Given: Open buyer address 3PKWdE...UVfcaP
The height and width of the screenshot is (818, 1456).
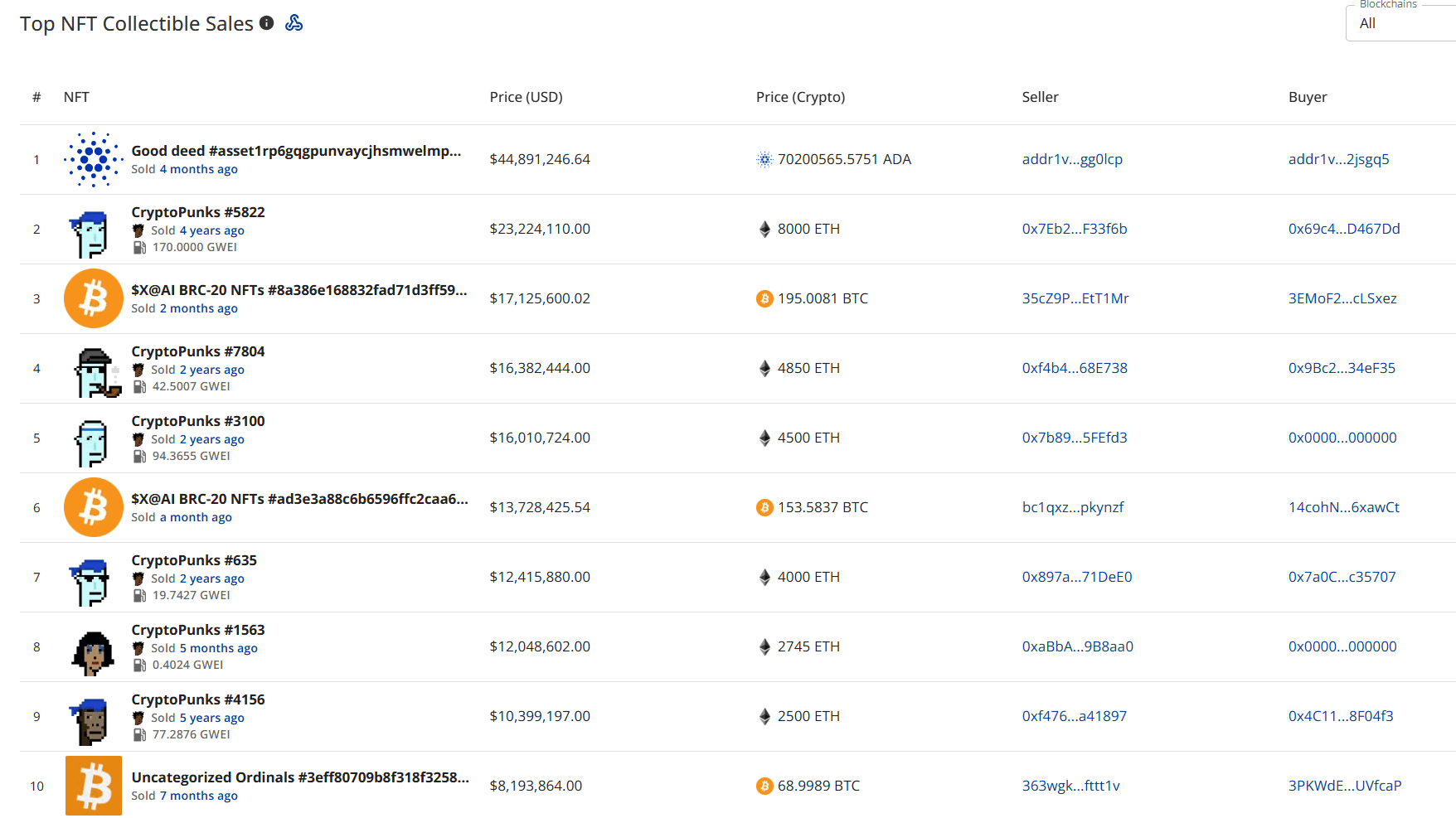Looking at the screenshot, I should (1344, 786).
